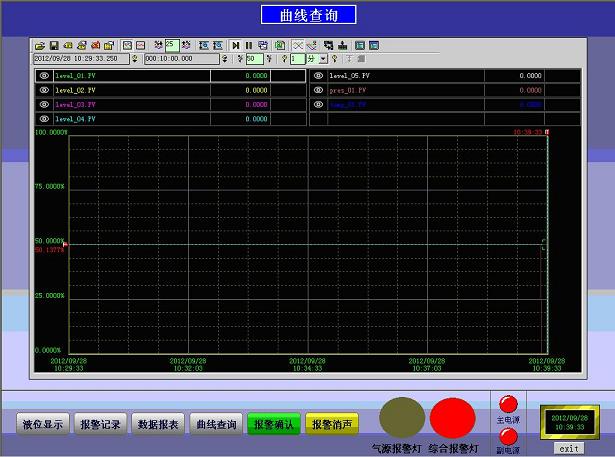The height and width of the screenshot is (457, 615).
Task: Pause the trend curve update
Action: click(x=249, y=46)
